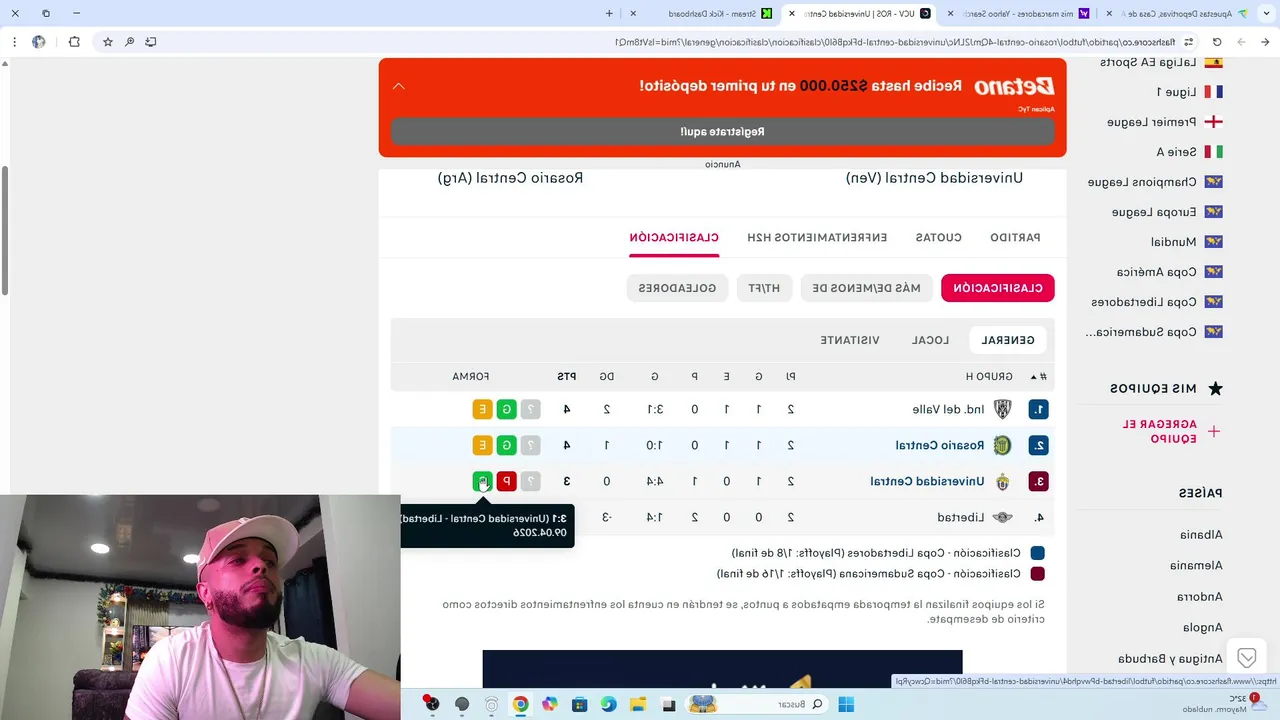Open the Windows Start menu
The image size is (1280, 720).
tap(846, 704)
